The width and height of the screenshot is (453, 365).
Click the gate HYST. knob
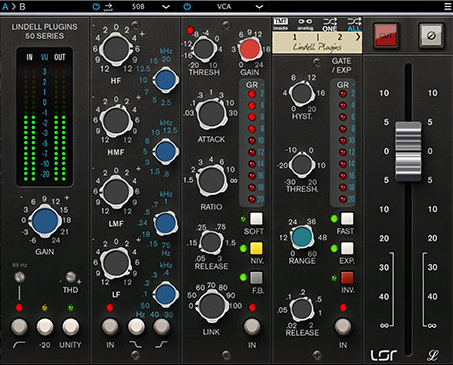302,93
